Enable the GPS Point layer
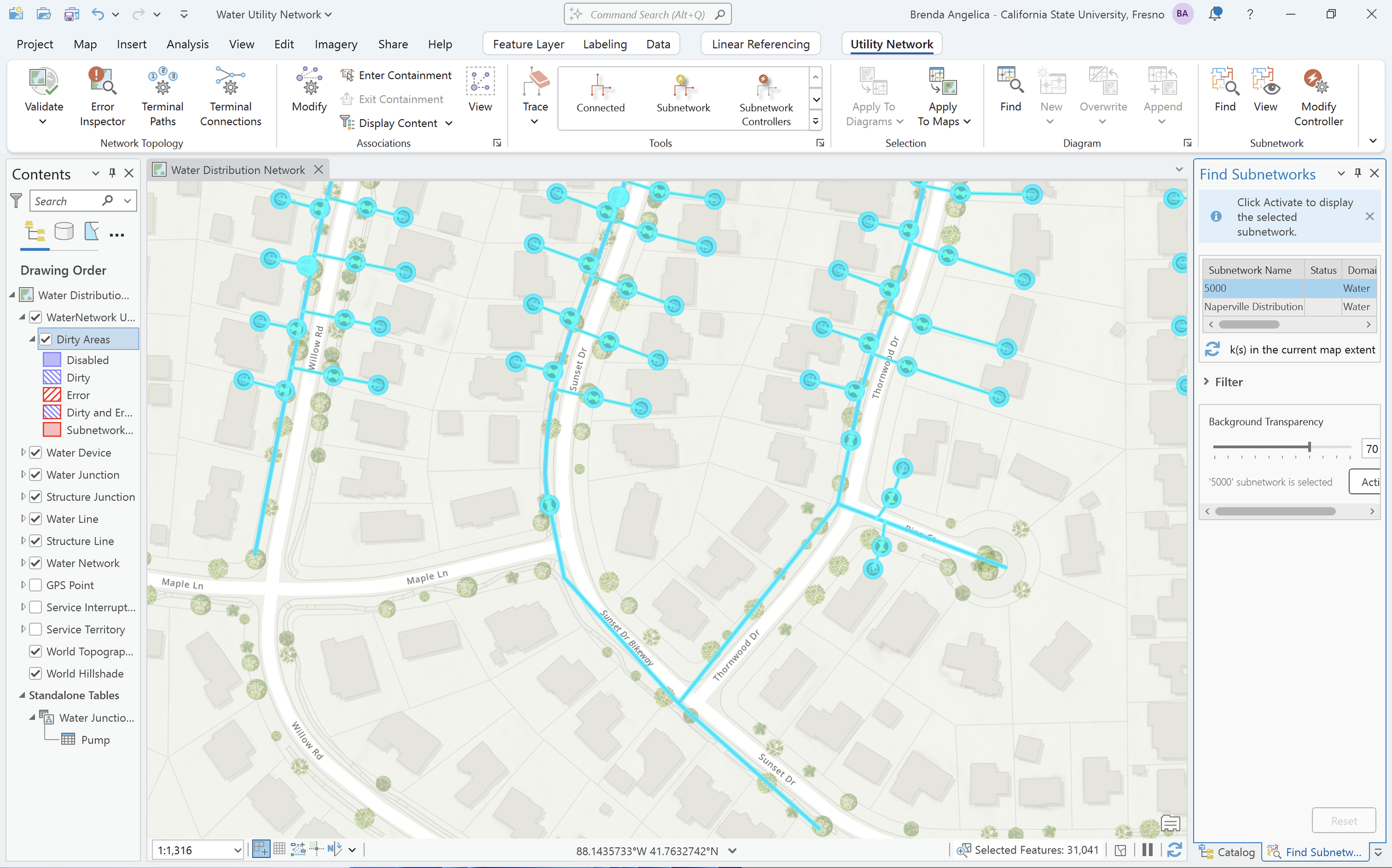Viewport: 1392px width, 868px height. point(36,585)
